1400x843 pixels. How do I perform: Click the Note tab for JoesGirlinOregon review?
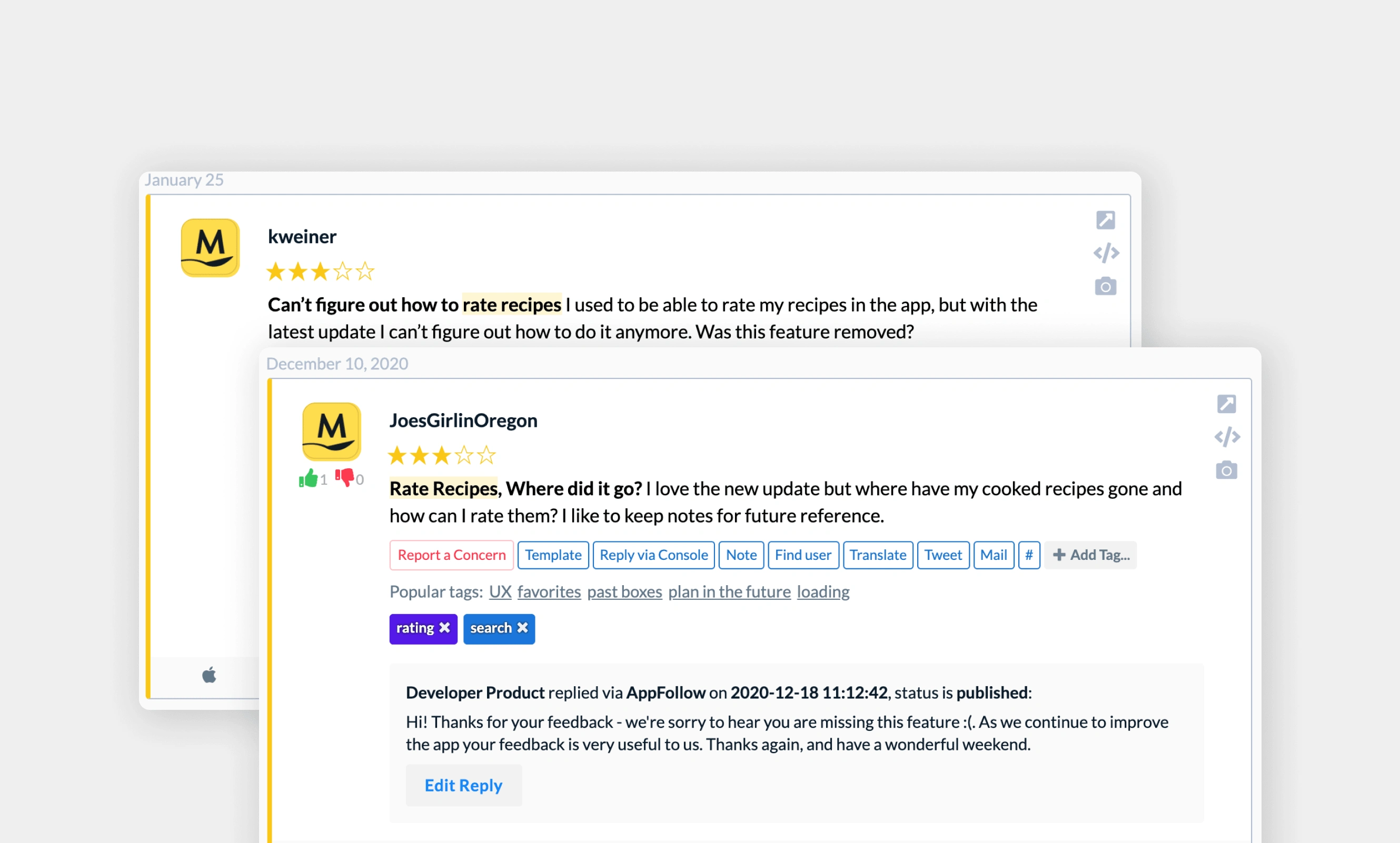(740, 555)
